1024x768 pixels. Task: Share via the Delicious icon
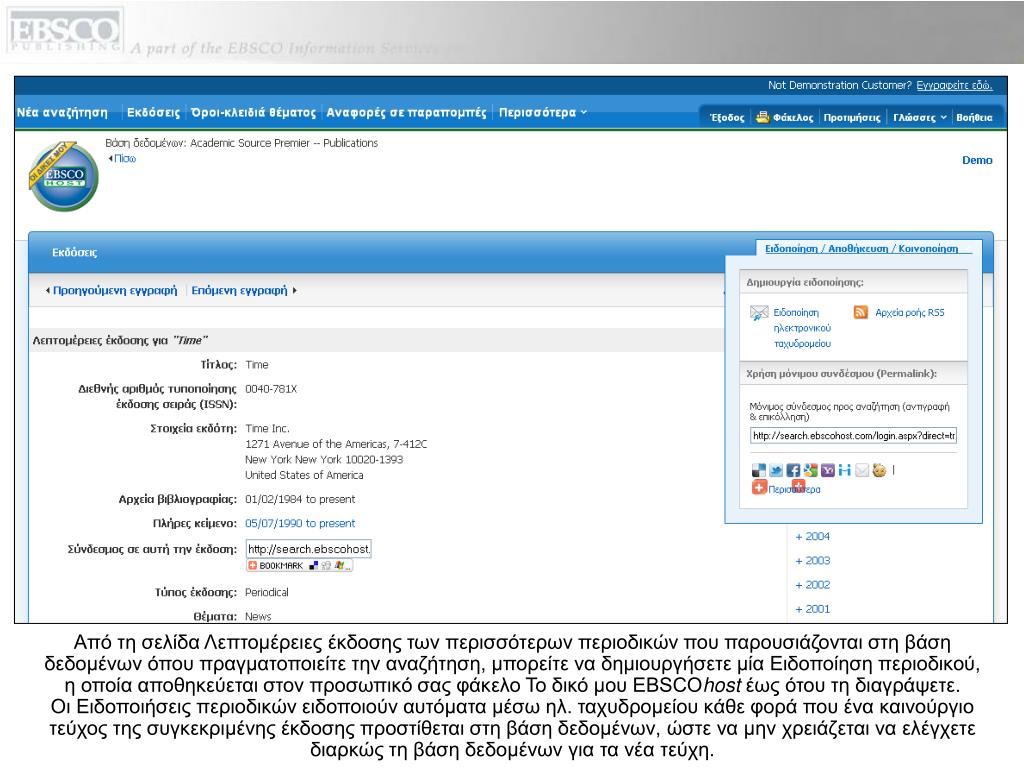click(x=758, y=470)
